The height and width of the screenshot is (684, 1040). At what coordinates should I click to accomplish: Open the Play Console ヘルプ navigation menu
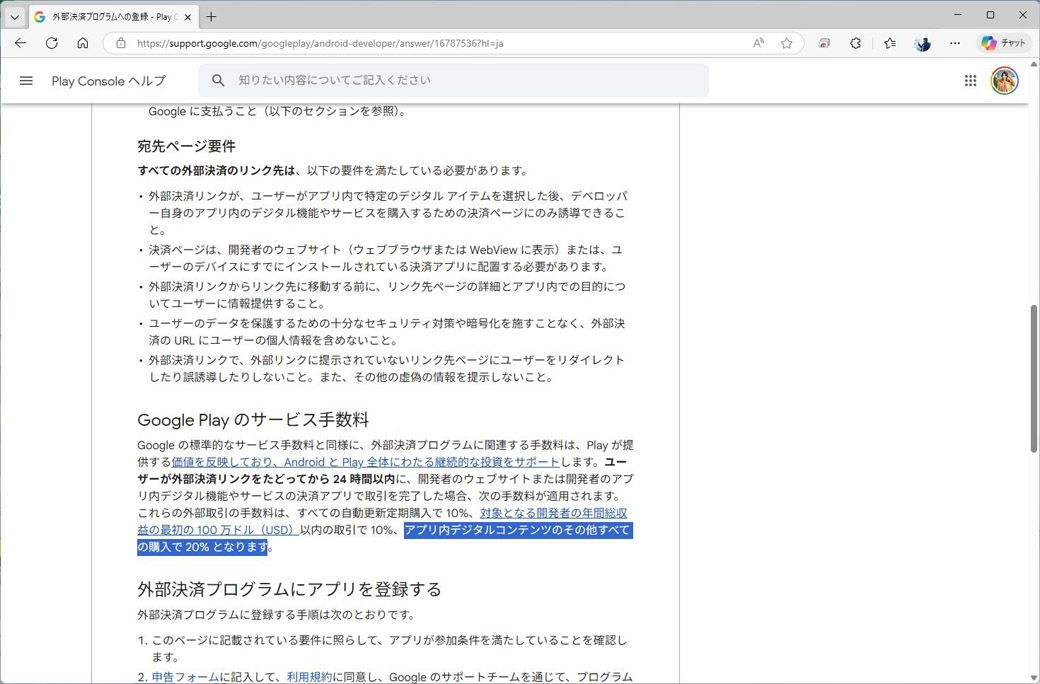(x=26, y=81)
